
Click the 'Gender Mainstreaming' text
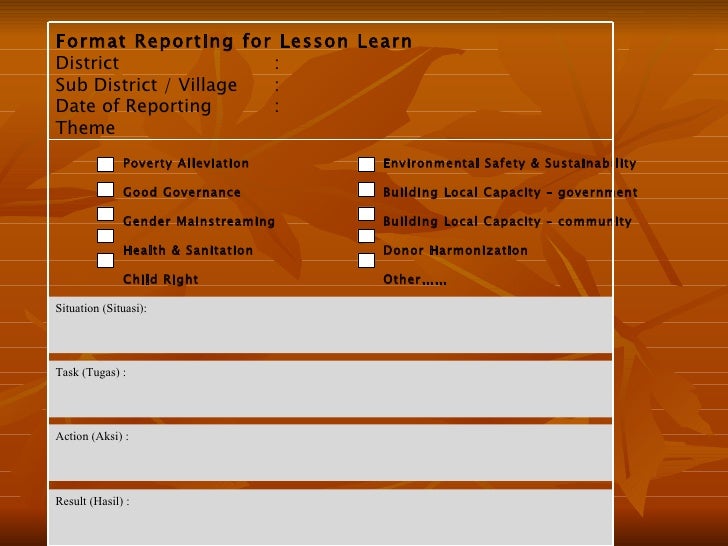coord(199,221)
